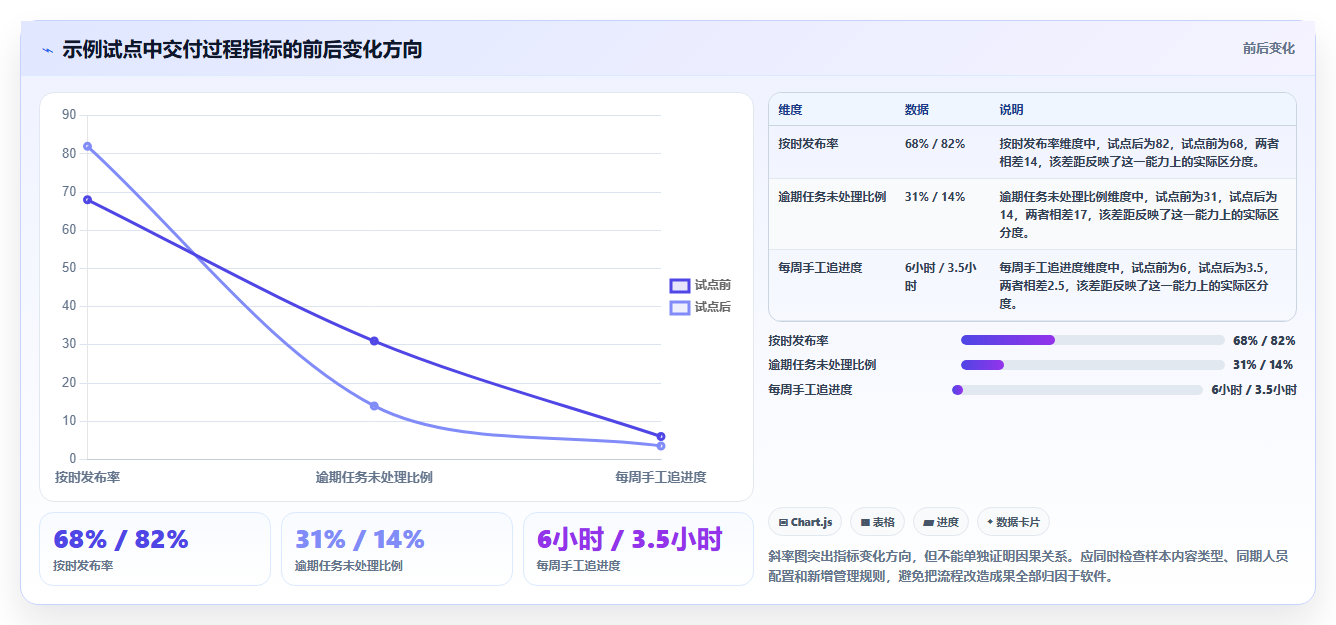
Task: Click the 试点后 point at 逾期任务未处理比例
Action: click(x=374, y=406)
